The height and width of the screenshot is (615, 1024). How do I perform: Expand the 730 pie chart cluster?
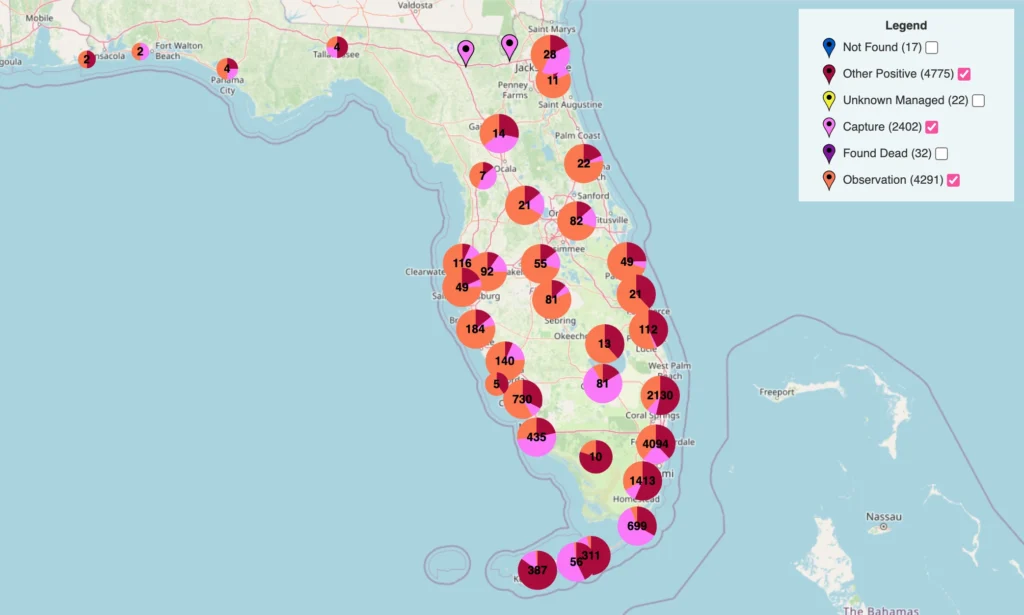[x=521, y=399]
